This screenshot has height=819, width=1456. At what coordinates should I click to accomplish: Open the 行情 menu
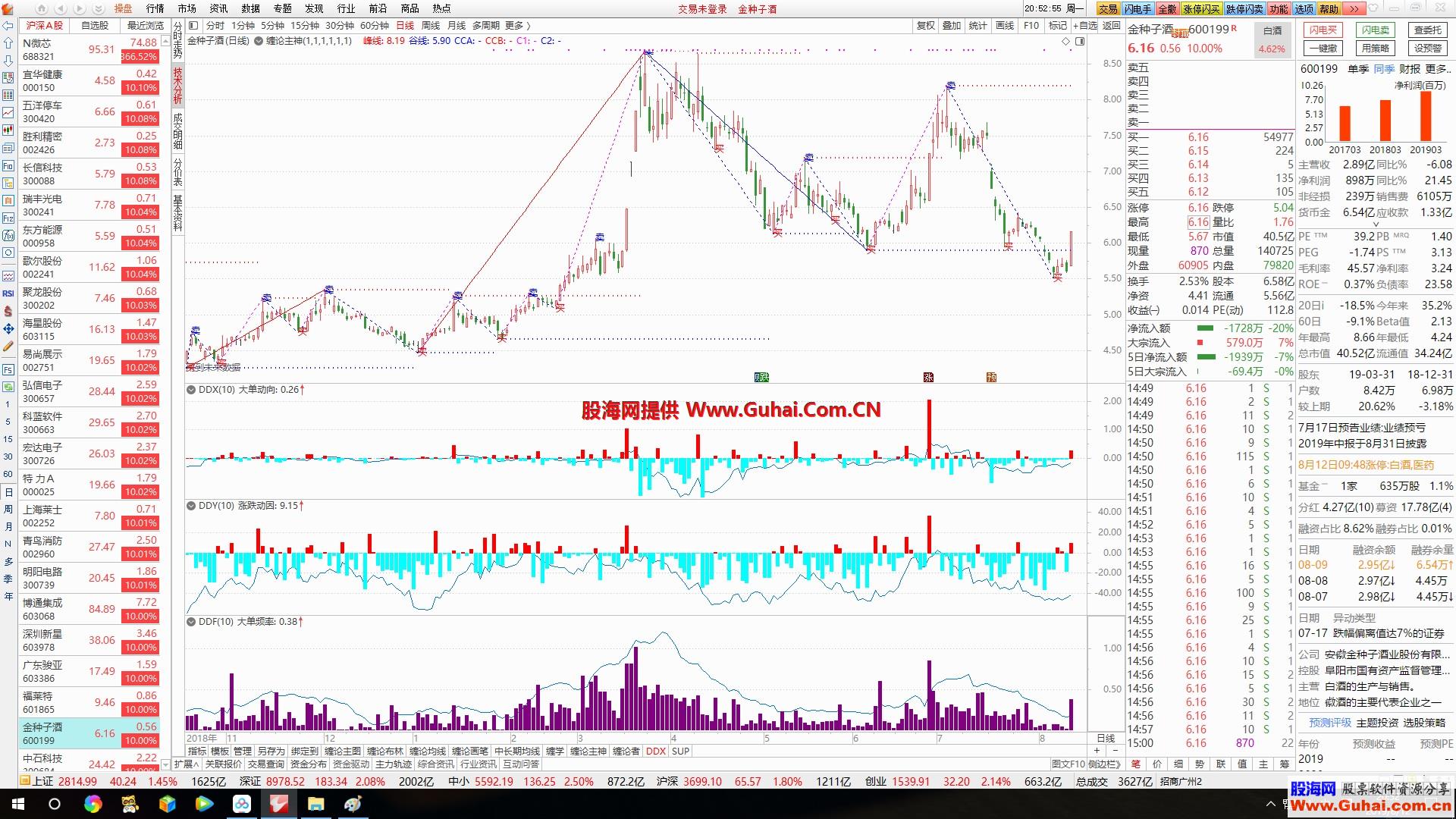point(155,8)
